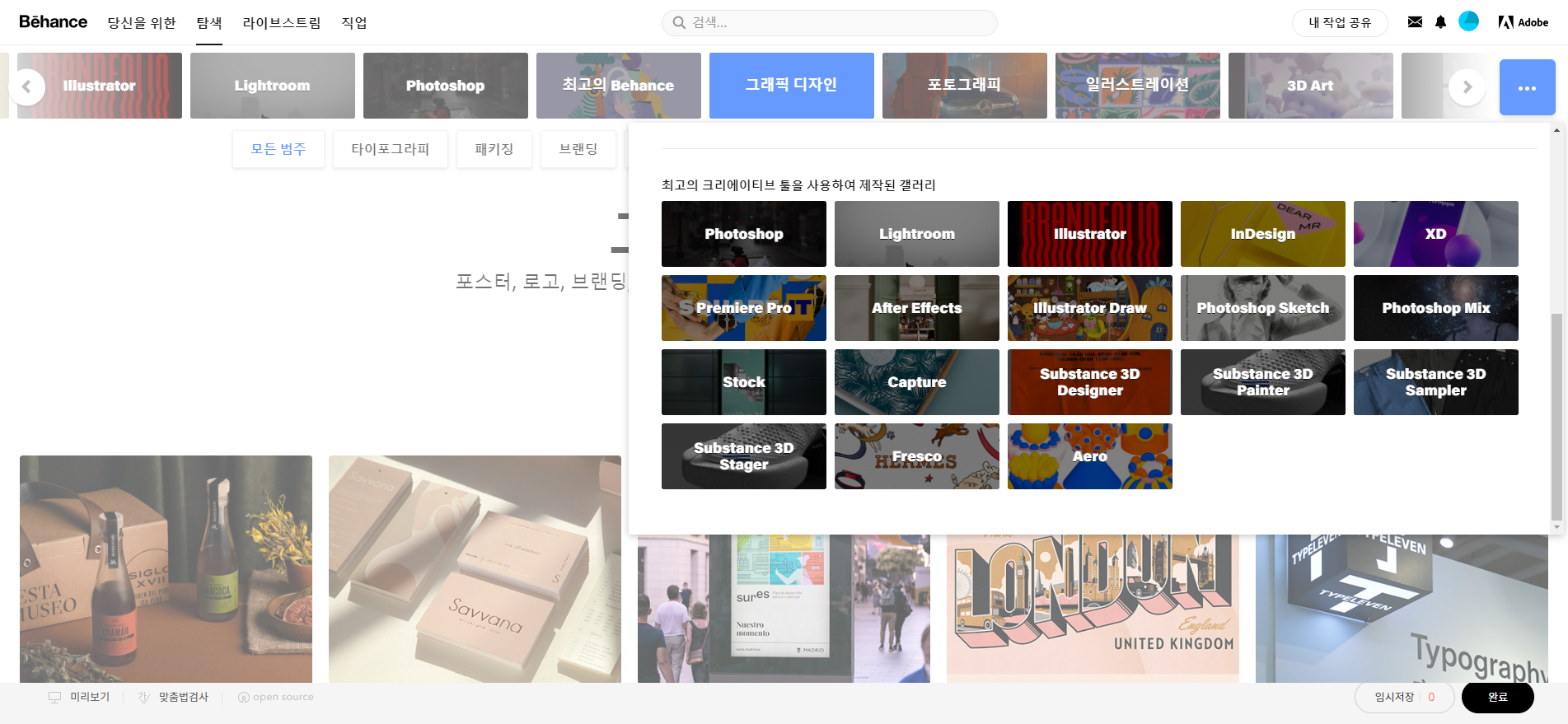Open the Illustrator carousel tile
This screenshot has width=1568, height=724.
[x=100, y=86]
